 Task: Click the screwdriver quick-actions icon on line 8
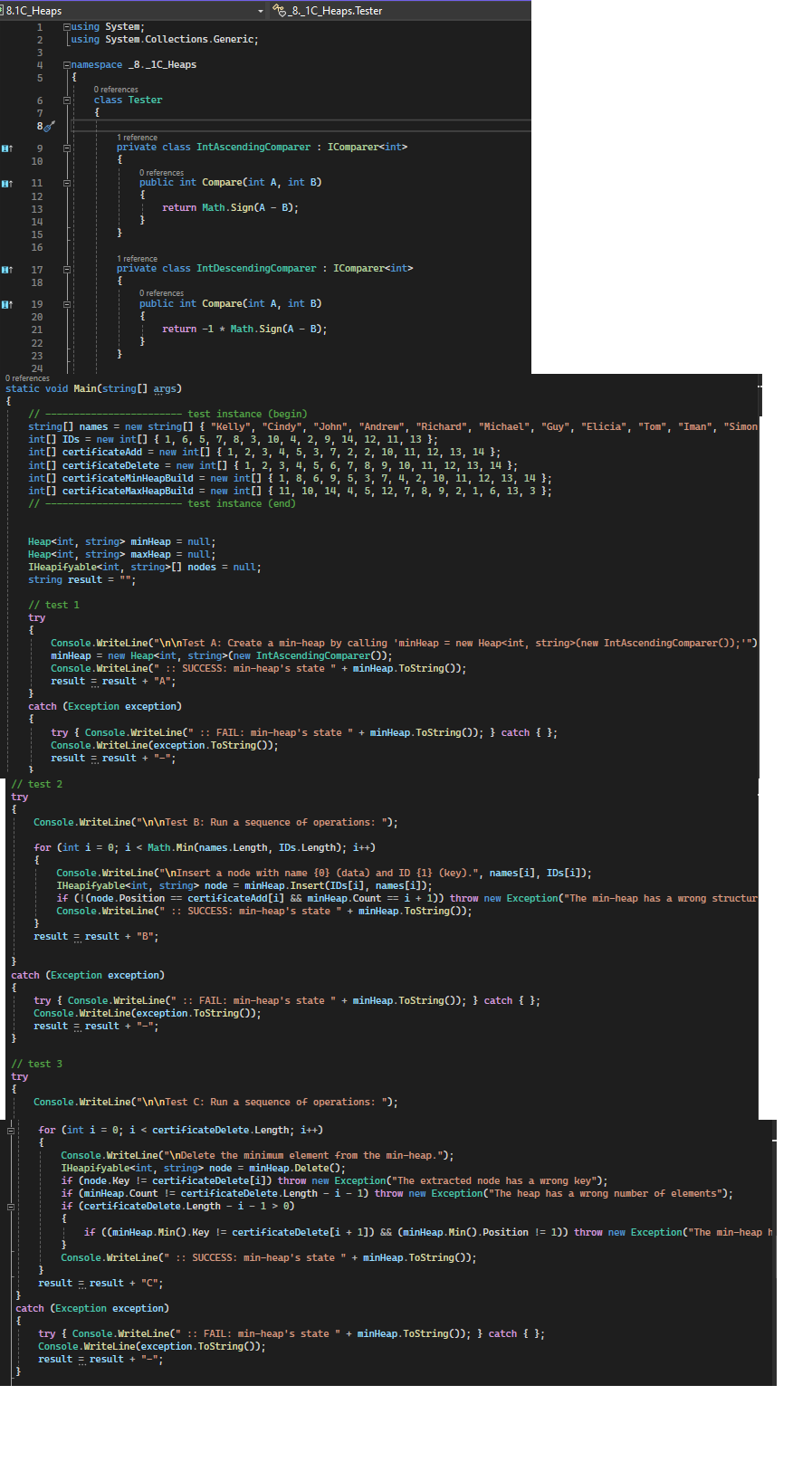pos(49,127)
